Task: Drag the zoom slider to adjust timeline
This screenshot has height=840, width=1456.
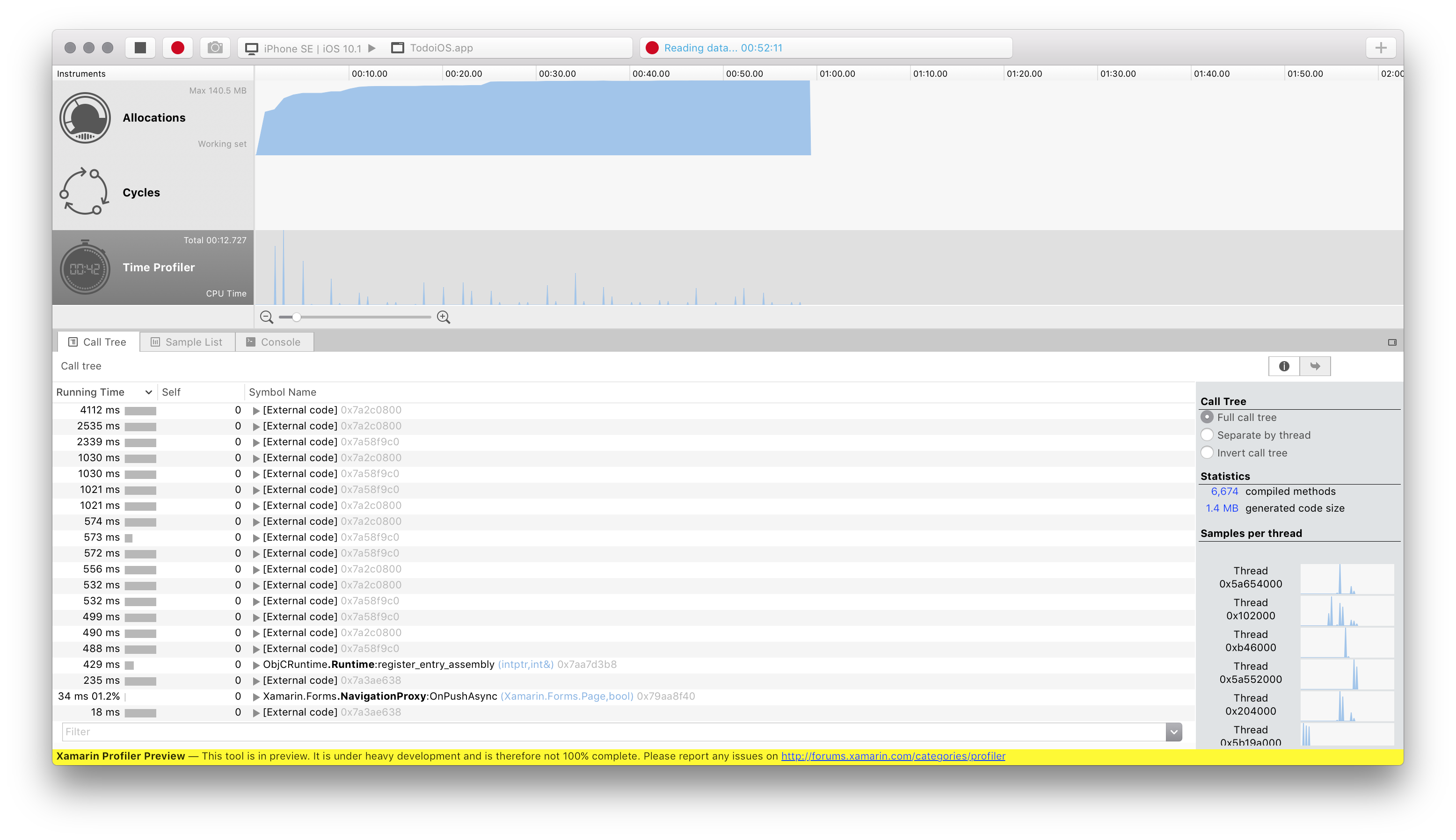Action: click(296, 317)
